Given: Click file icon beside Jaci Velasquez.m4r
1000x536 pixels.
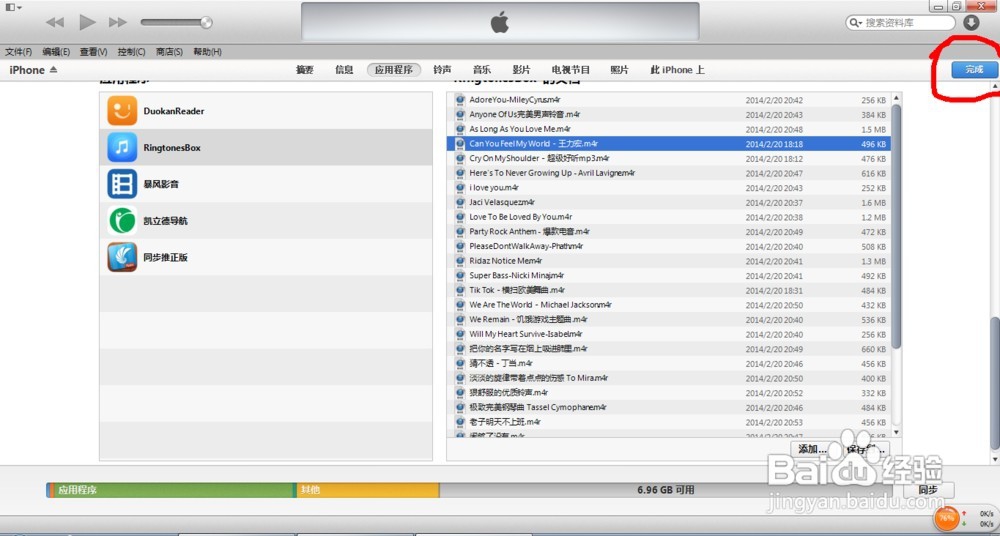Looking at the screenshot, I should click(460, 202).
